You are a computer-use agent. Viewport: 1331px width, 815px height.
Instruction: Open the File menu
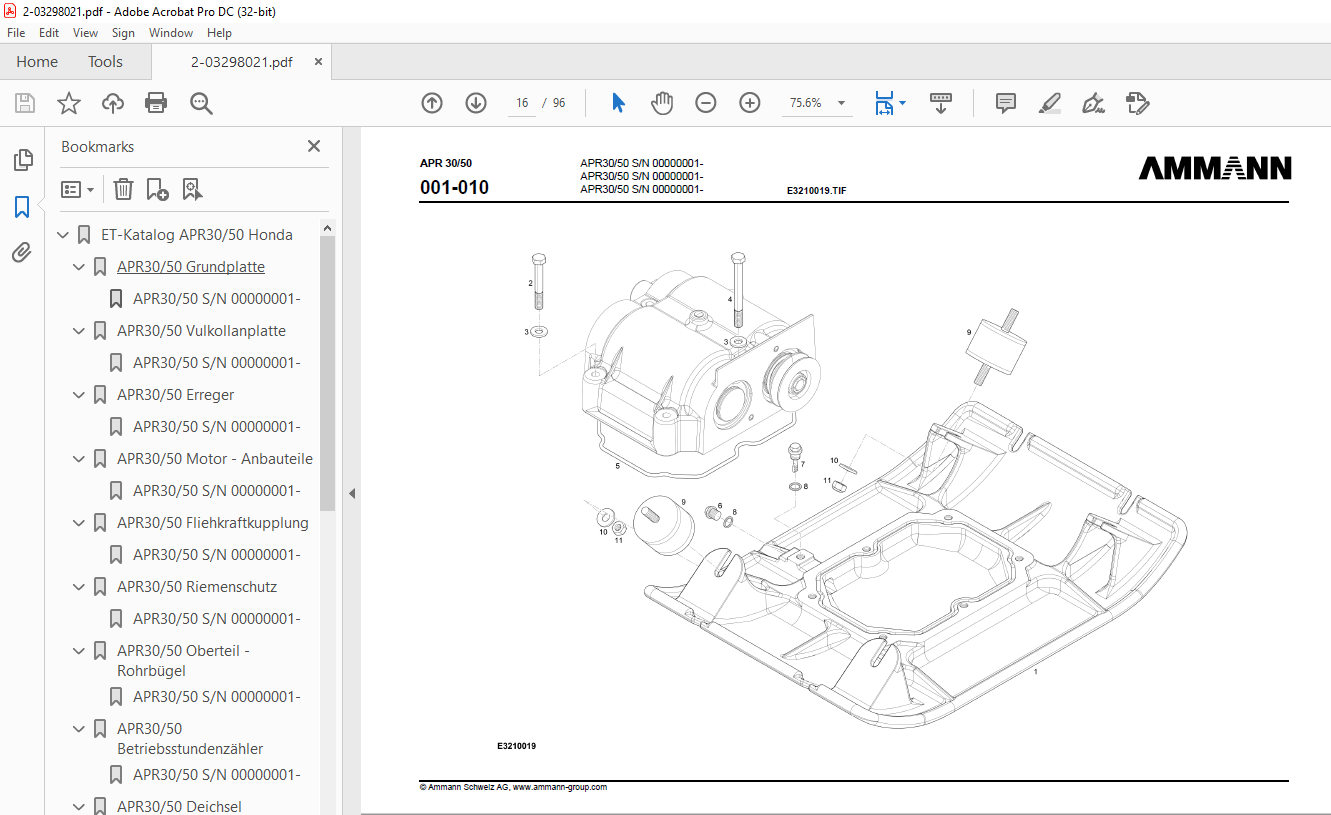pos(16,33)
